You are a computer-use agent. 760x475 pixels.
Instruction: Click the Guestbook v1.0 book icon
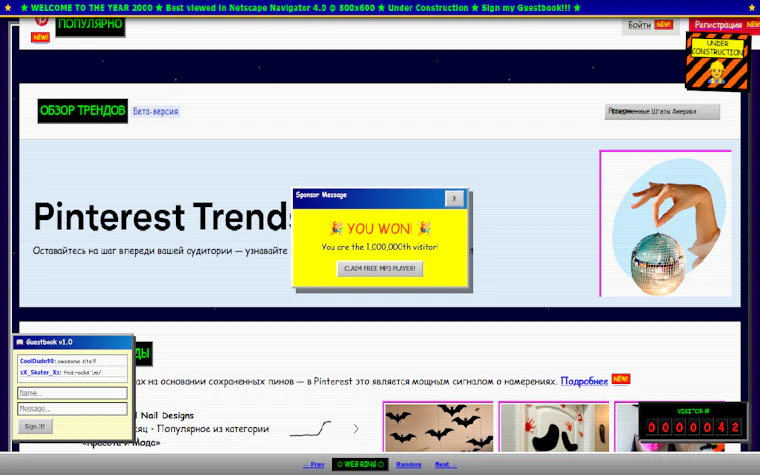20,342
